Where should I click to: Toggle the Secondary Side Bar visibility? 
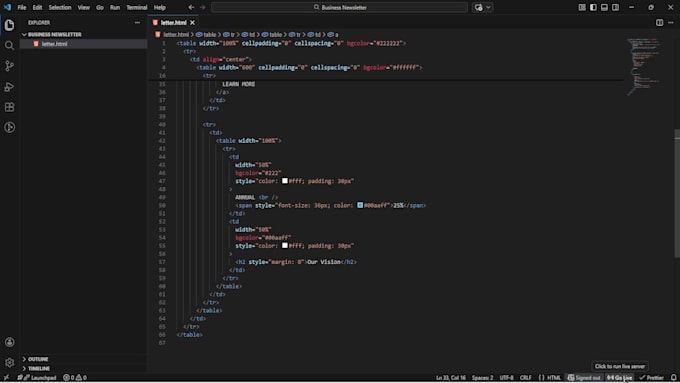click(x=615, y=7)
